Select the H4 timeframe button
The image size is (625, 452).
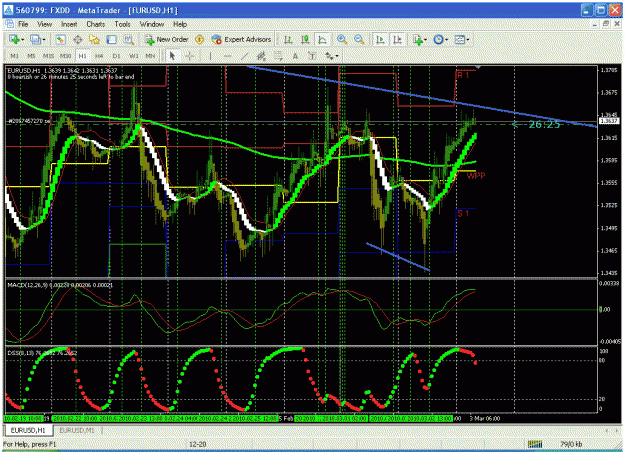(99, 56)
